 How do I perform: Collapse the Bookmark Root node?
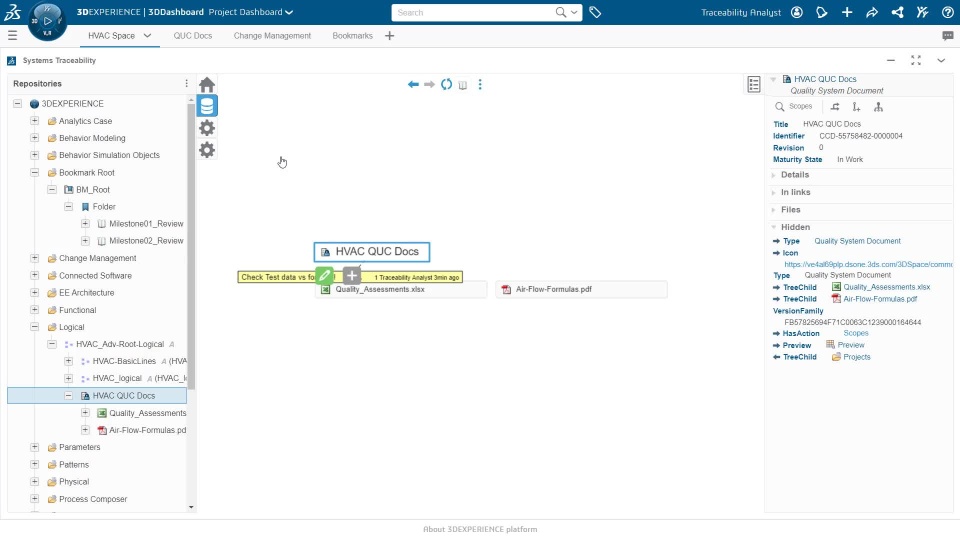click(x=34, y=172)
